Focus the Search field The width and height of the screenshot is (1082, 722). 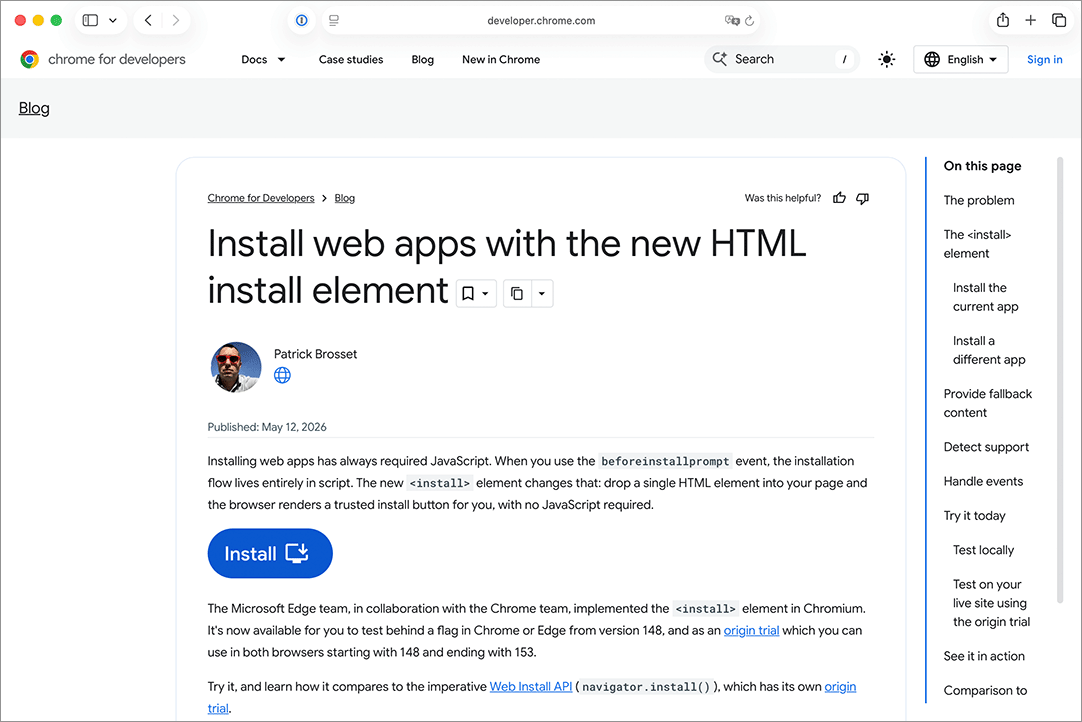coord(782,59)
